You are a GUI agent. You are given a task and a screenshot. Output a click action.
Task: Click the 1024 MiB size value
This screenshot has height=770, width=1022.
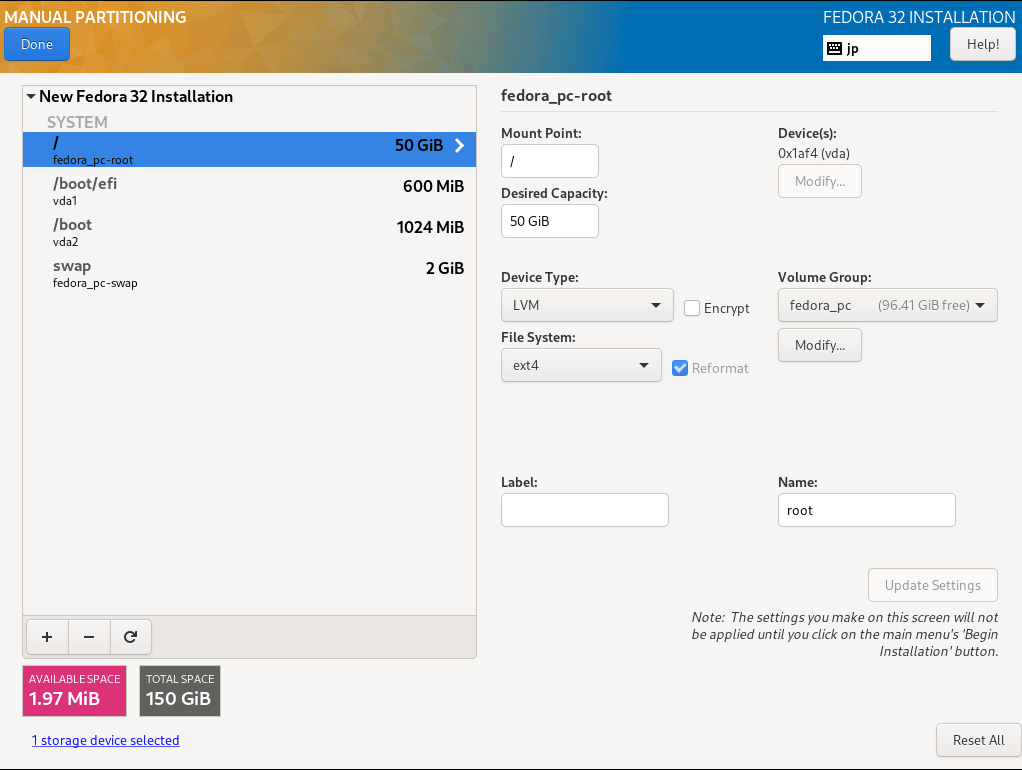point(430,228)
